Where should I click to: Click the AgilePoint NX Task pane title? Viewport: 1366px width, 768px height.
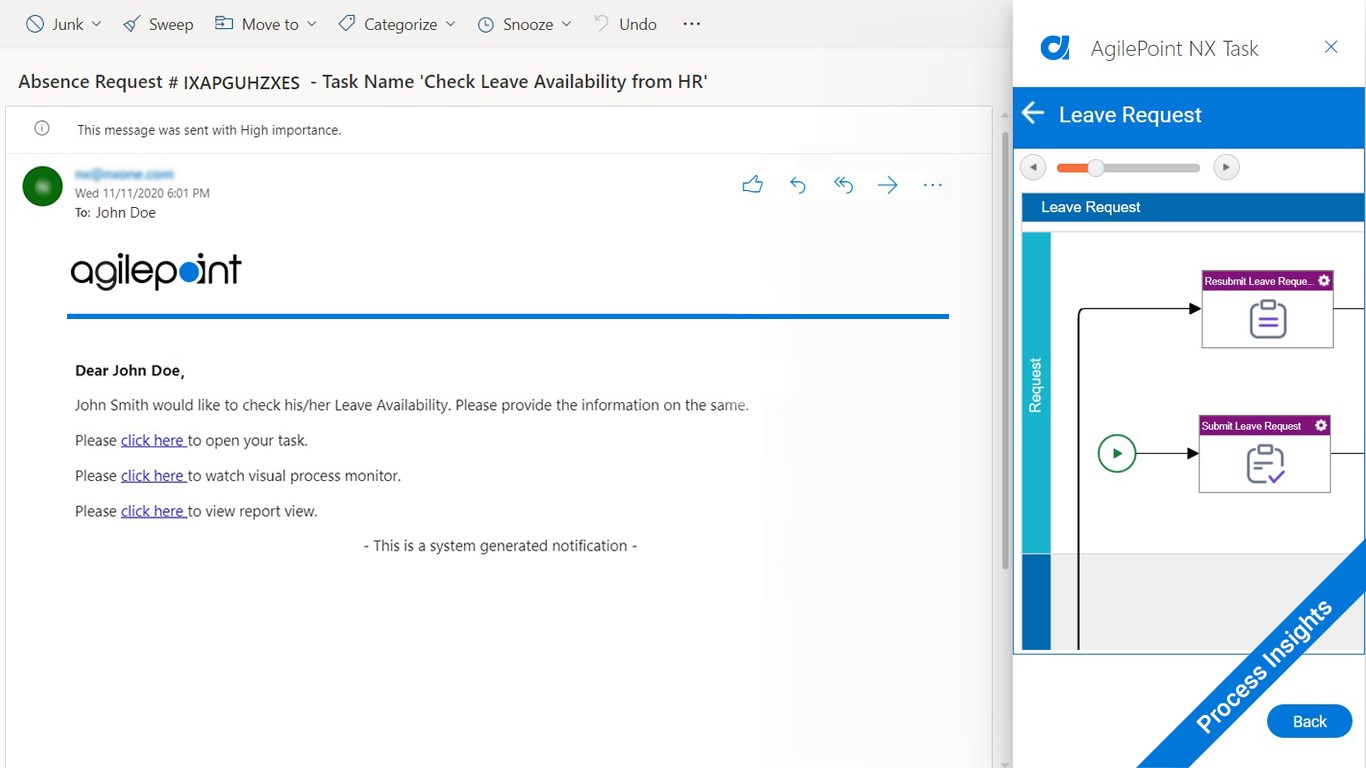click(1174, 48)
